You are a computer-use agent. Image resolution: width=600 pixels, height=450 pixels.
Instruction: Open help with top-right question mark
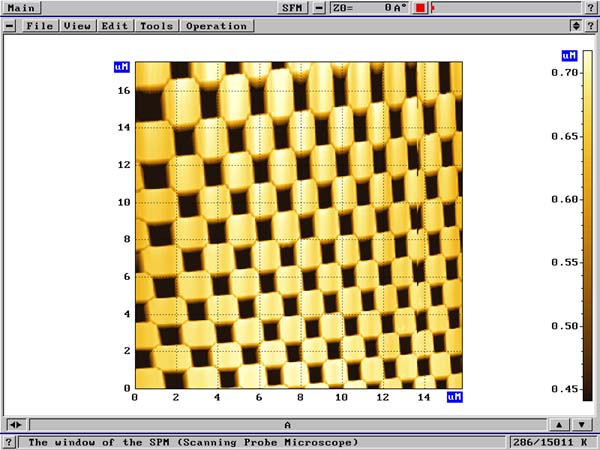click(592, 7)
